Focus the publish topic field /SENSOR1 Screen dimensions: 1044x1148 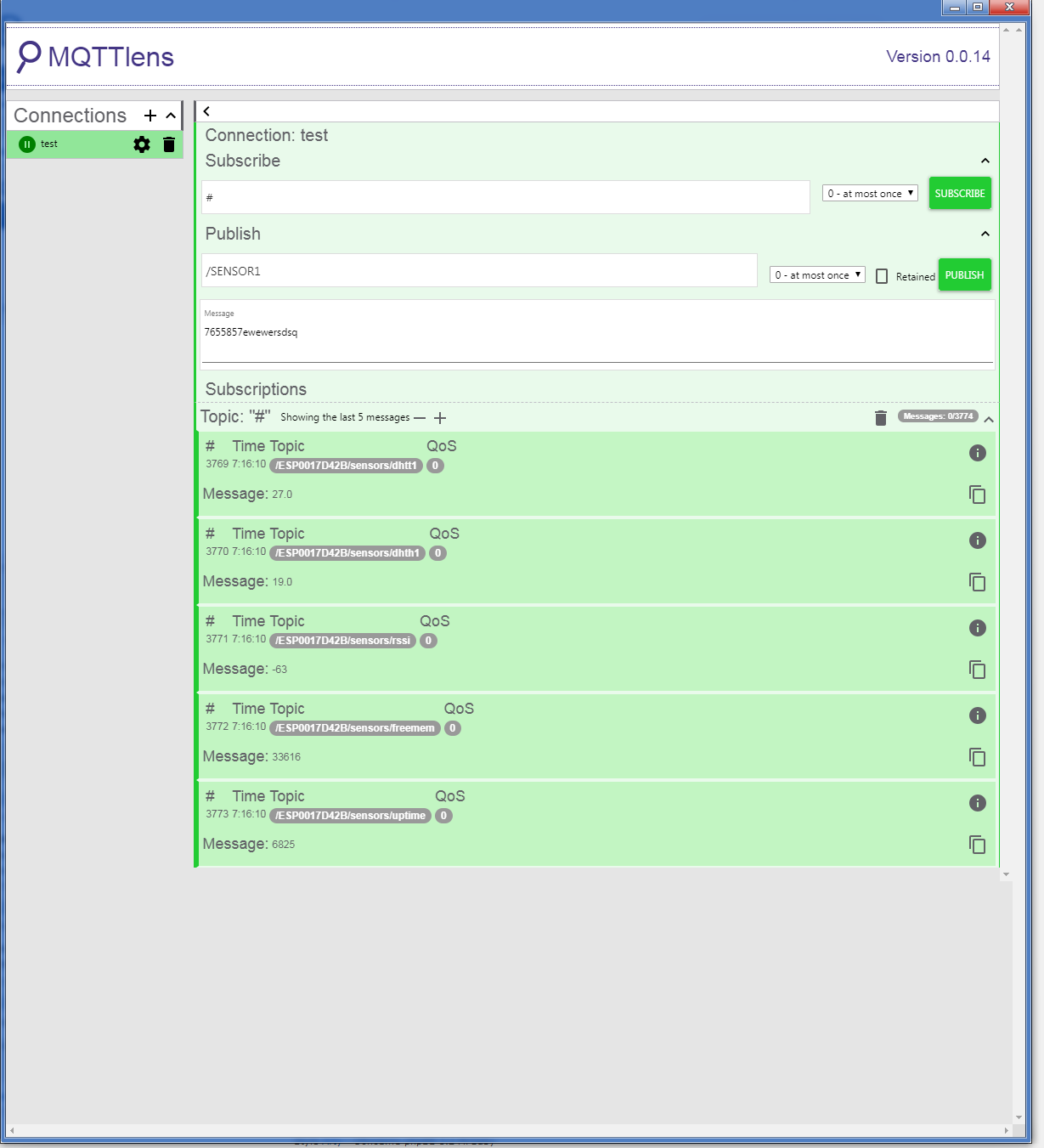[479, 270]
